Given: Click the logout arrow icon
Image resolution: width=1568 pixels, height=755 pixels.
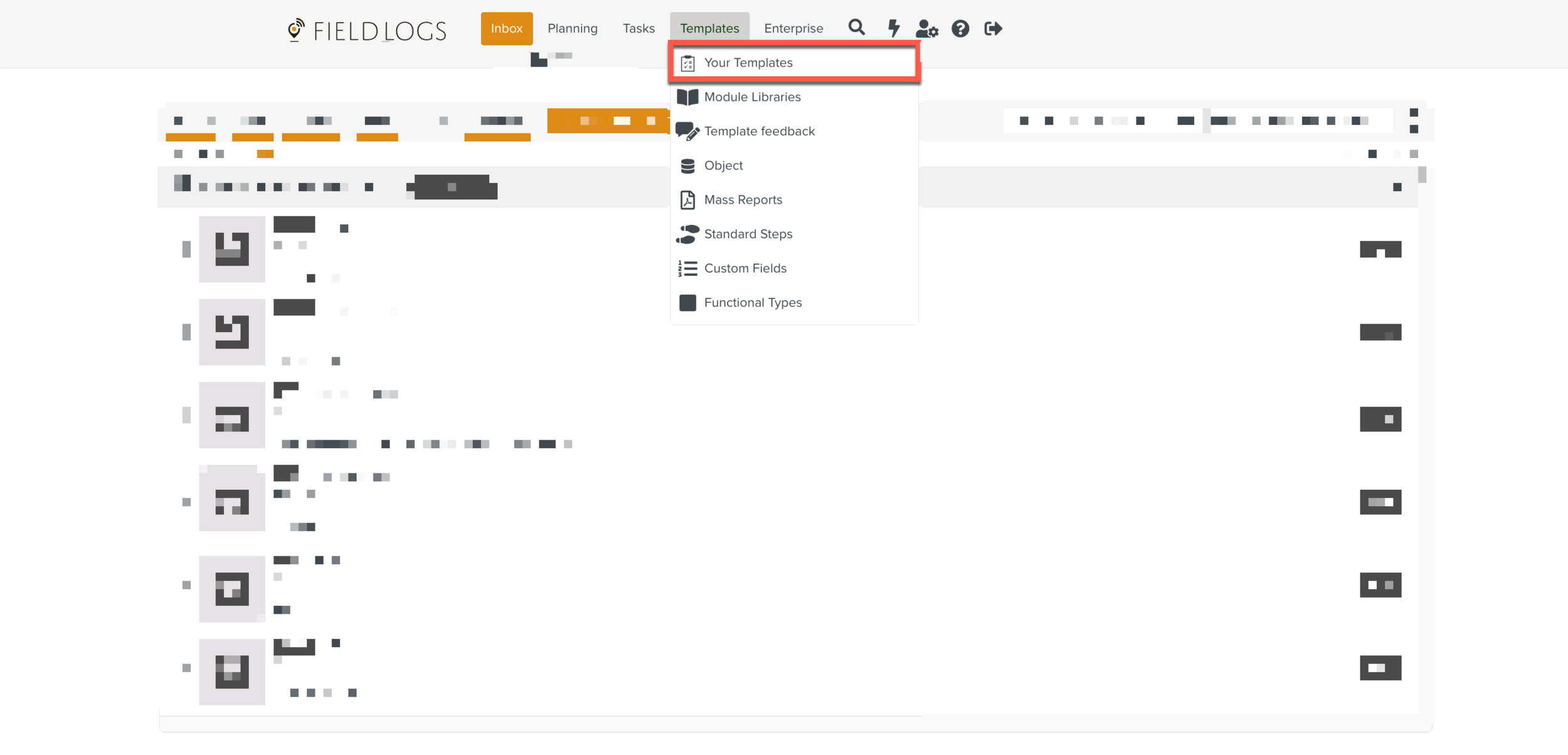Looking at the screenshot, I should (993, 28).
